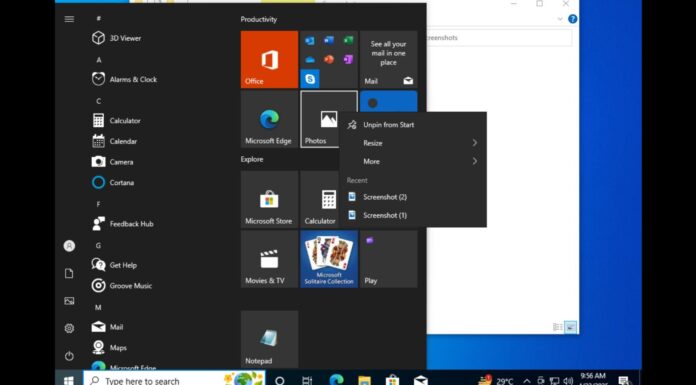Click the Productivity group header

click(x=259, y=20)
